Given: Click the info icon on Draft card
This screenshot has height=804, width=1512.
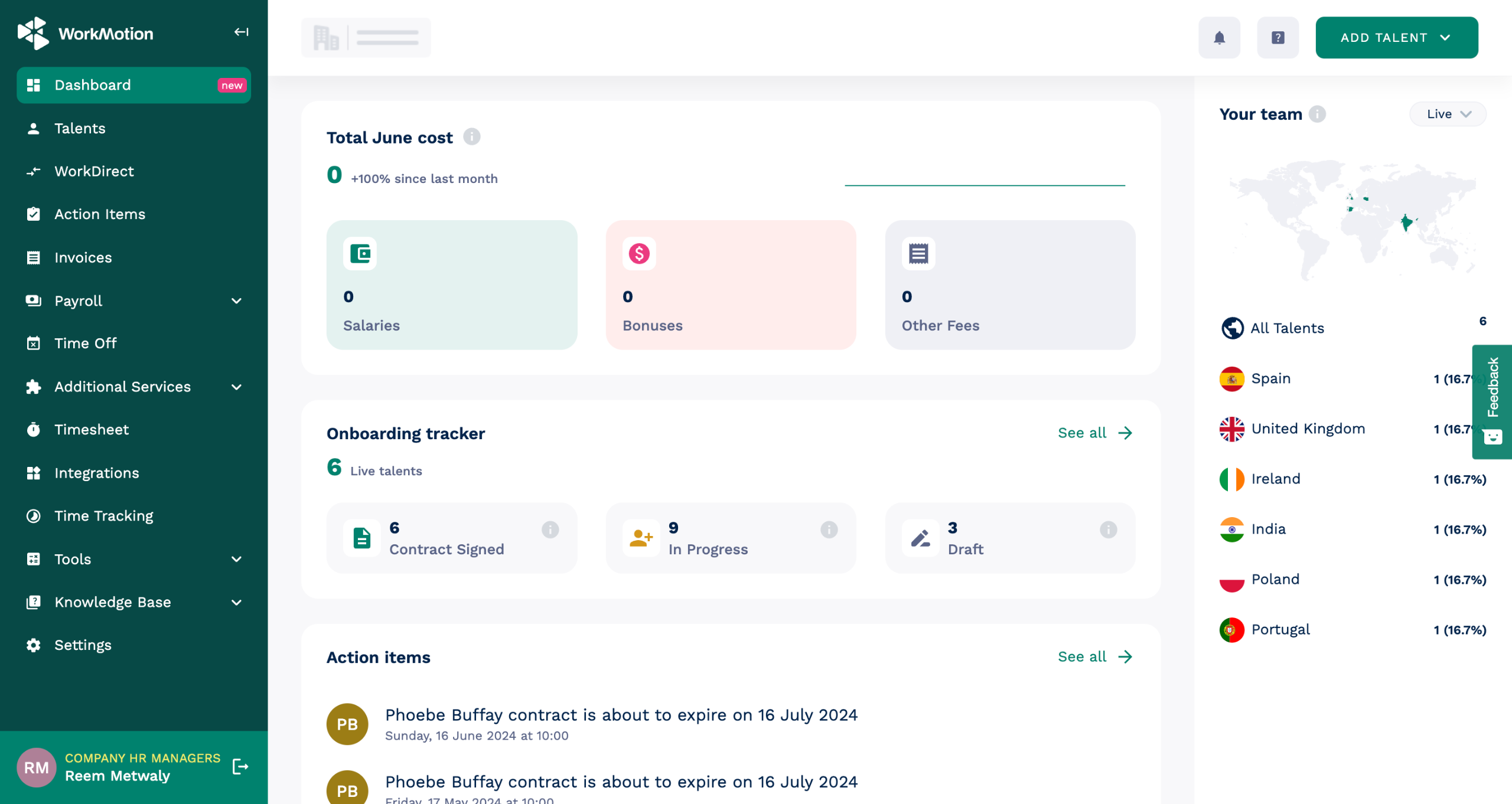Looking at the screenshot, I should pos(1108,530).
